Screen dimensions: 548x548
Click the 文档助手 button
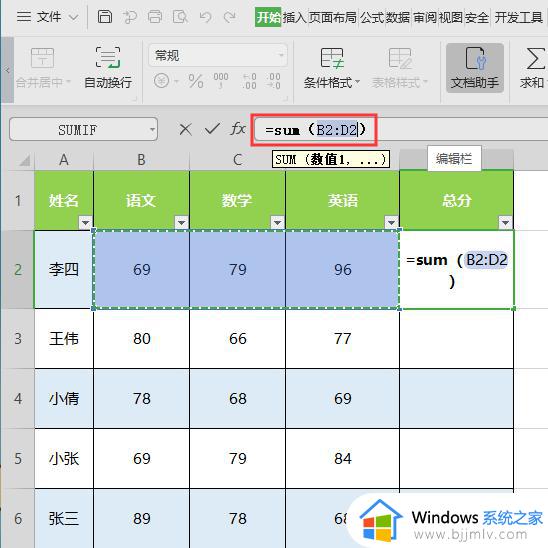(475, 68)
